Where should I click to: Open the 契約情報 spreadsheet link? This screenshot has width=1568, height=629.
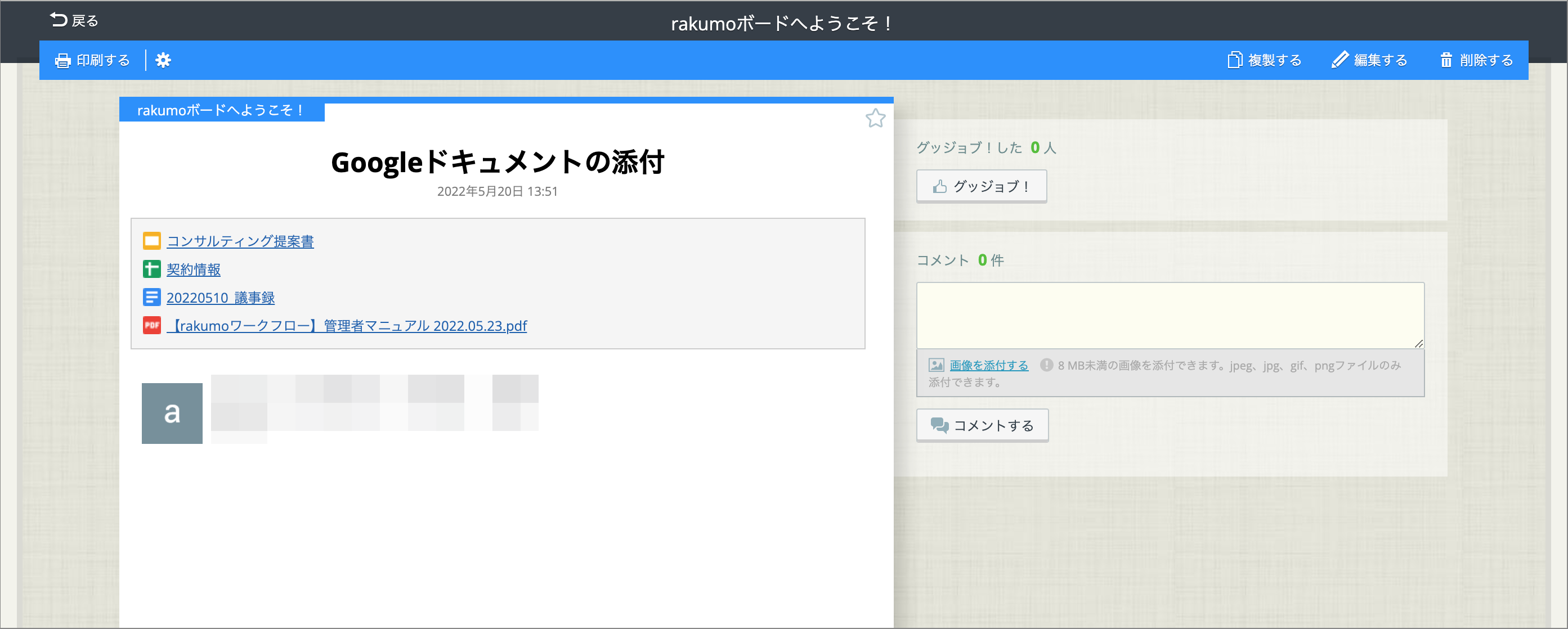[x=194, y=269]
